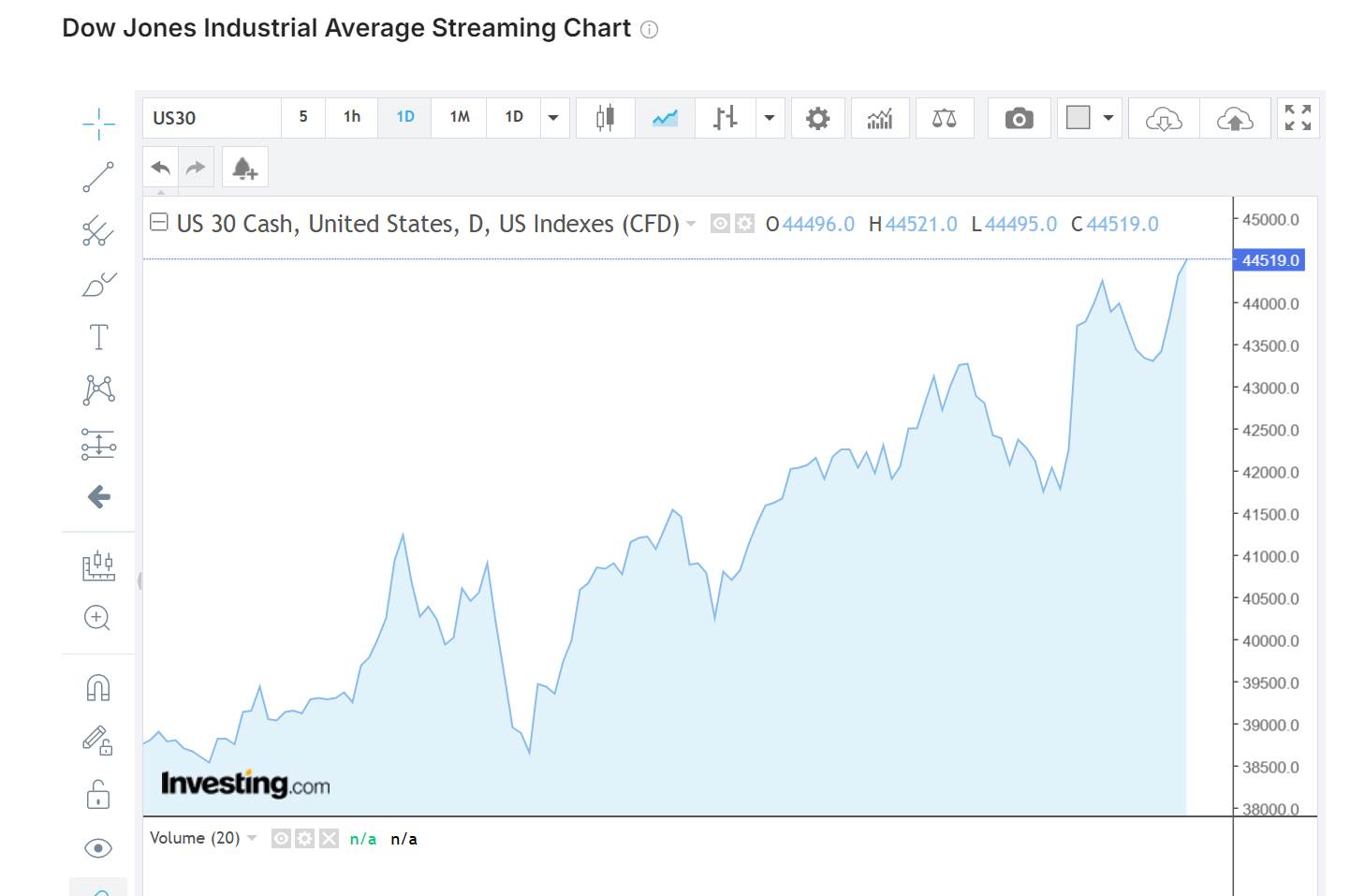The image size is (1365, 896).
Task: Click the blue 44519.0 current price label
Action: tap(1270, 260)
